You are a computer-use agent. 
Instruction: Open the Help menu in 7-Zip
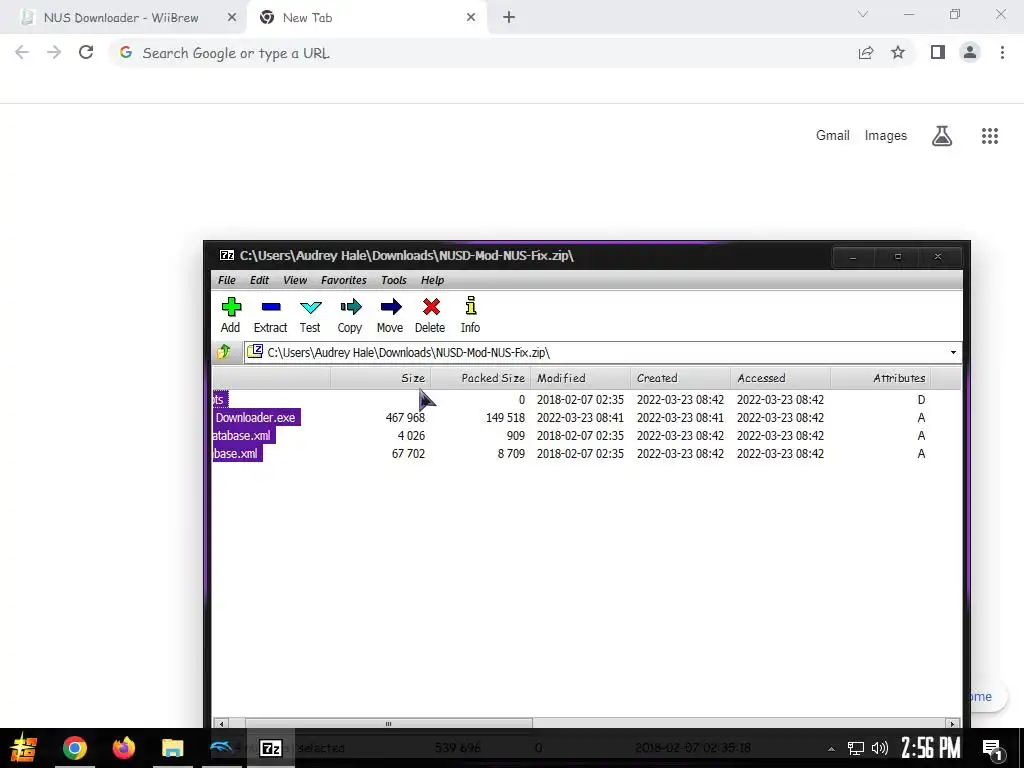[x=432, y=280]
